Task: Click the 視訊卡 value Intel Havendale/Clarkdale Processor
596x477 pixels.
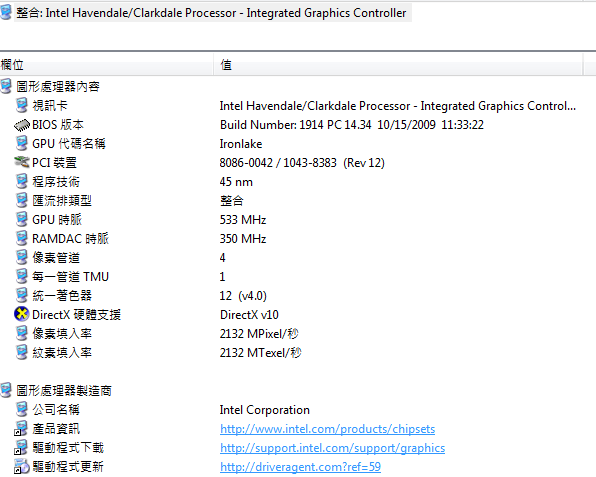Action: [398, 106]
